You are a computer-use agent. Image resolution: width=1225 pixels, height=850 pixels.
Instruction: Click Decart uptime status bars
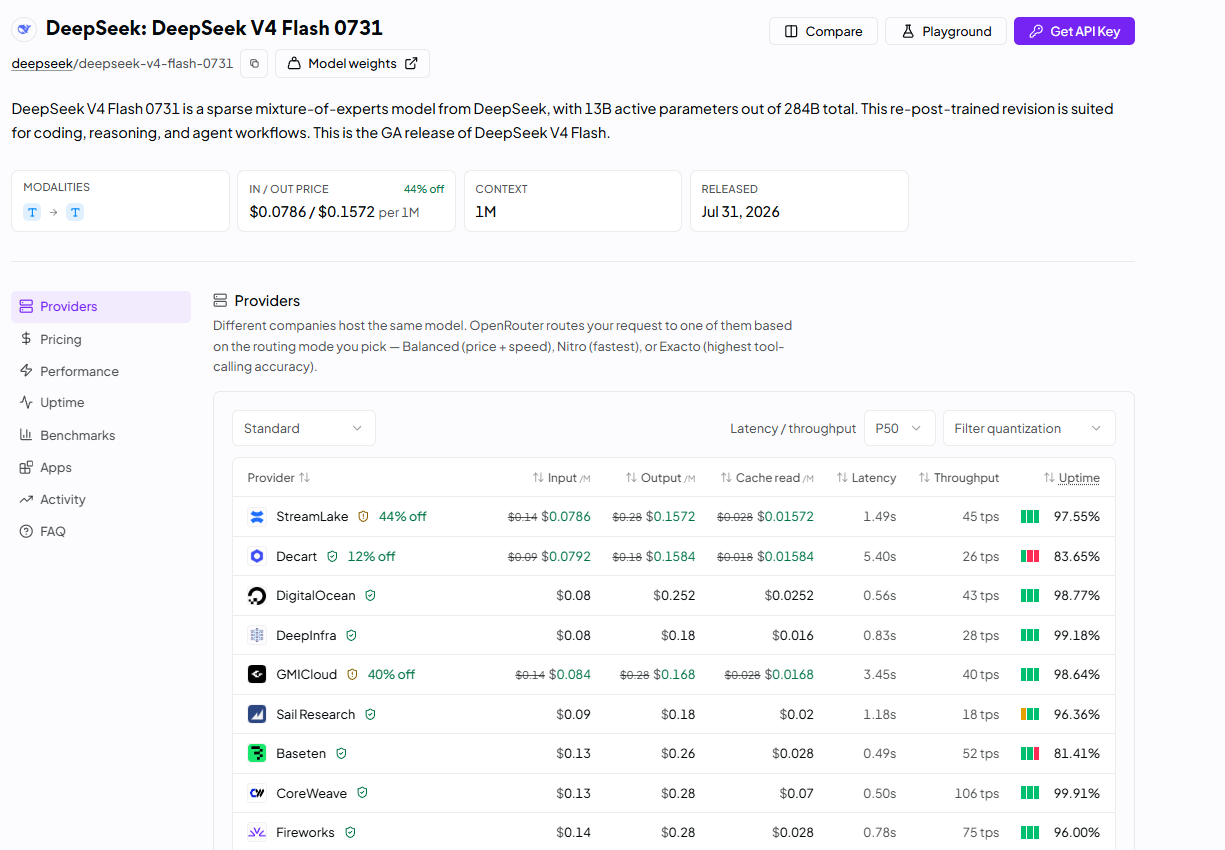(x=1030, y=556)
